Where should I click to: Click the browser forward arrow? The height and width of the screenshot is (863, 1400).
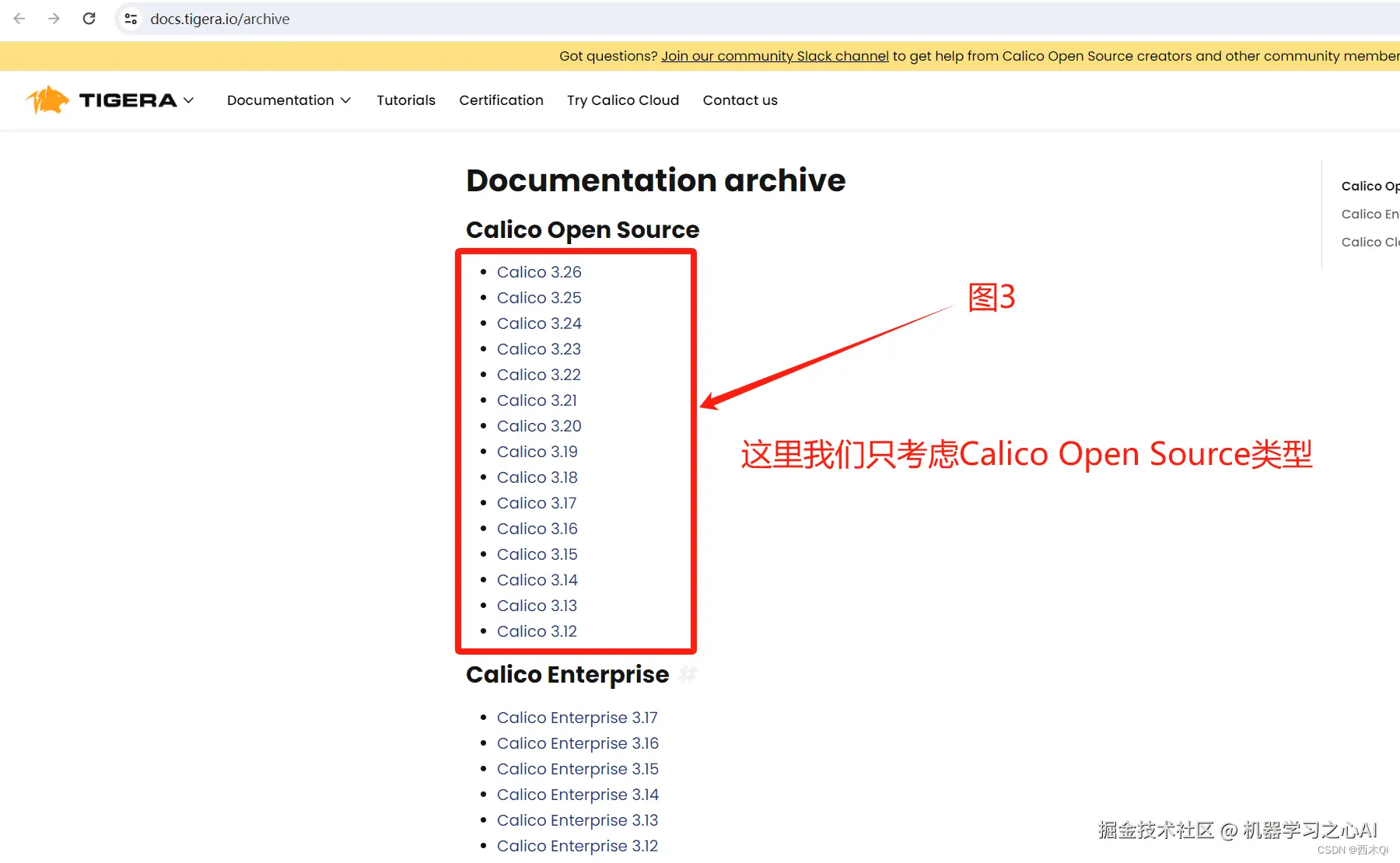(54, 19)
